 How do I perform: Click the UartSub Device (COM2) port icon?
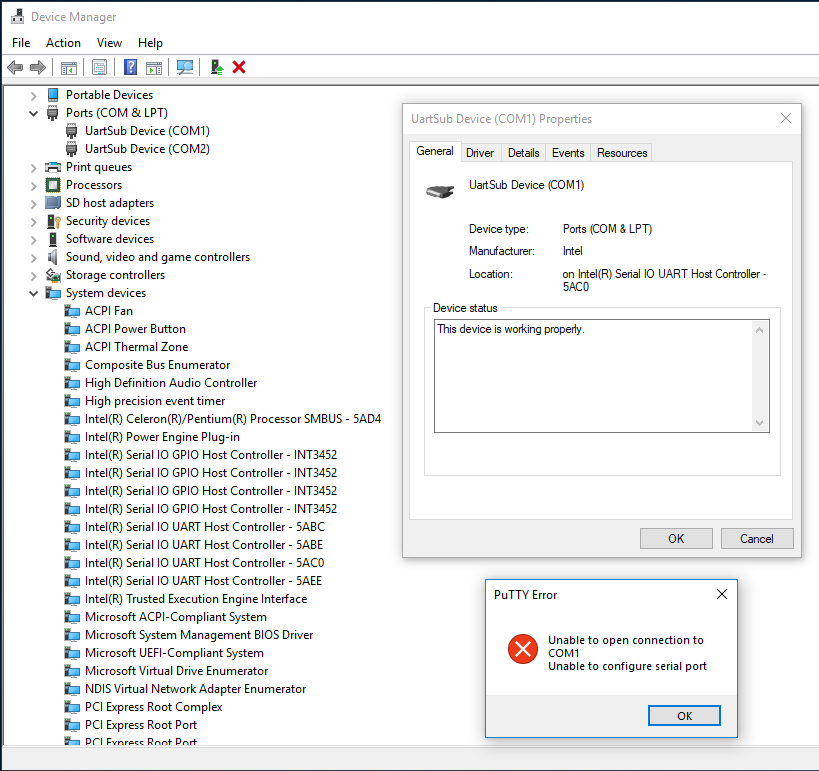72,149
